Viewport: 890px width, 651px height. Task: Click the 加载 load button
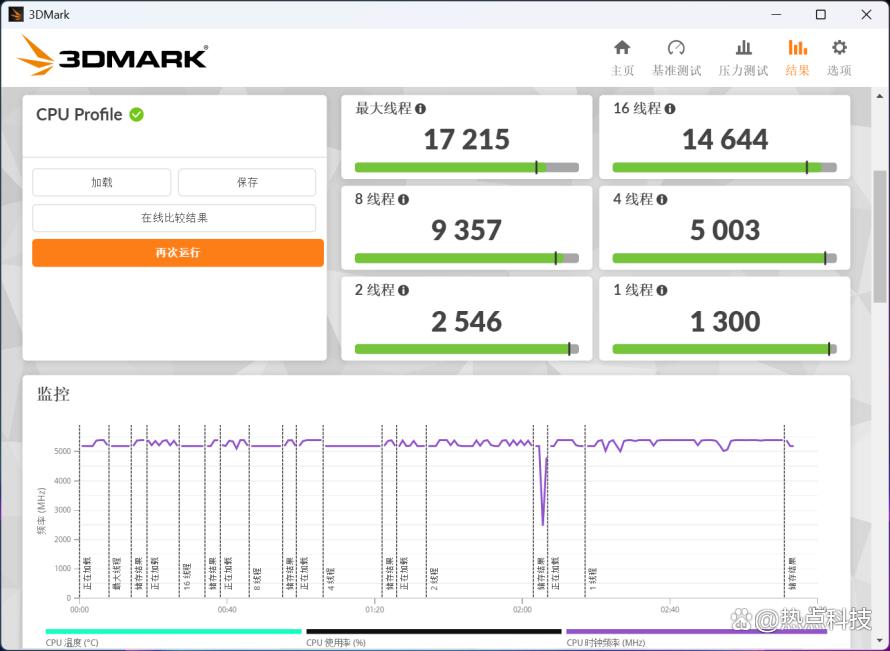(x=102, y=182)
